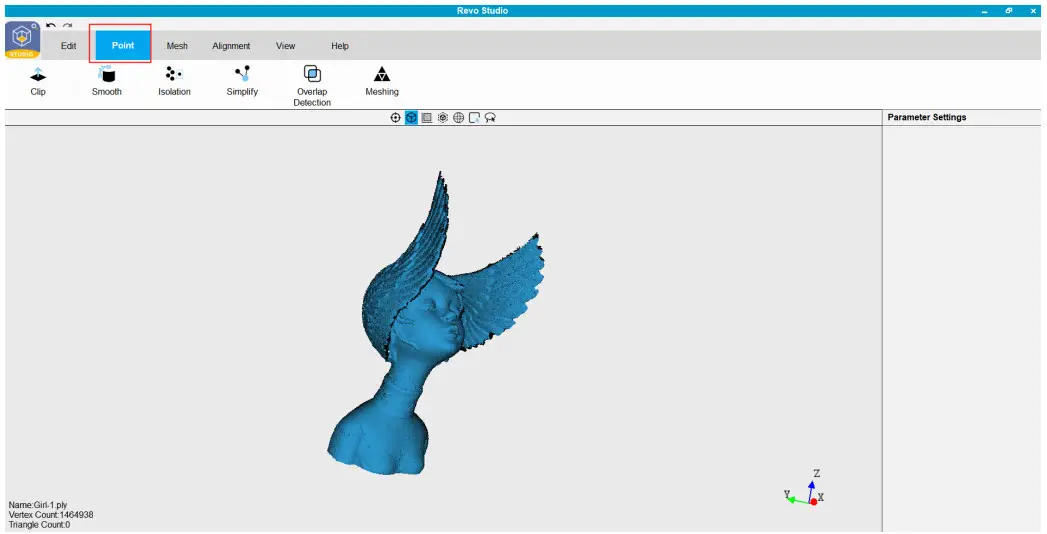This screenshot has height=534, width=1047.
Task: Click the undo arrow icon
Action: click(51, 26)
